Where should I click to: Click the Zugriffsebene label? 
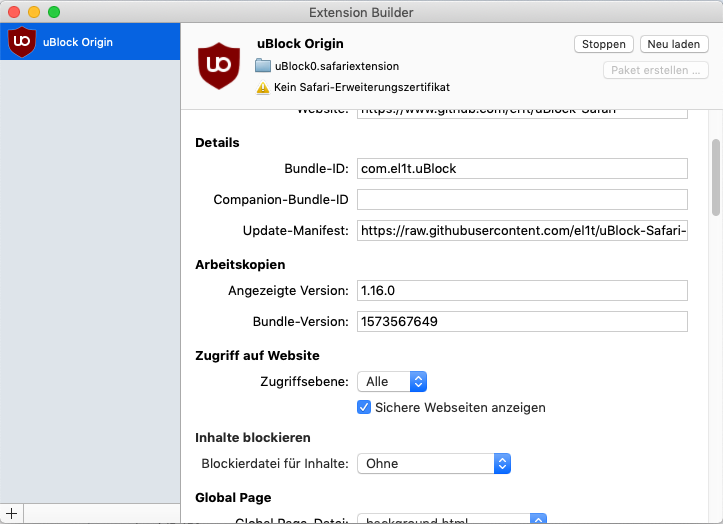[x=304, y=381]
